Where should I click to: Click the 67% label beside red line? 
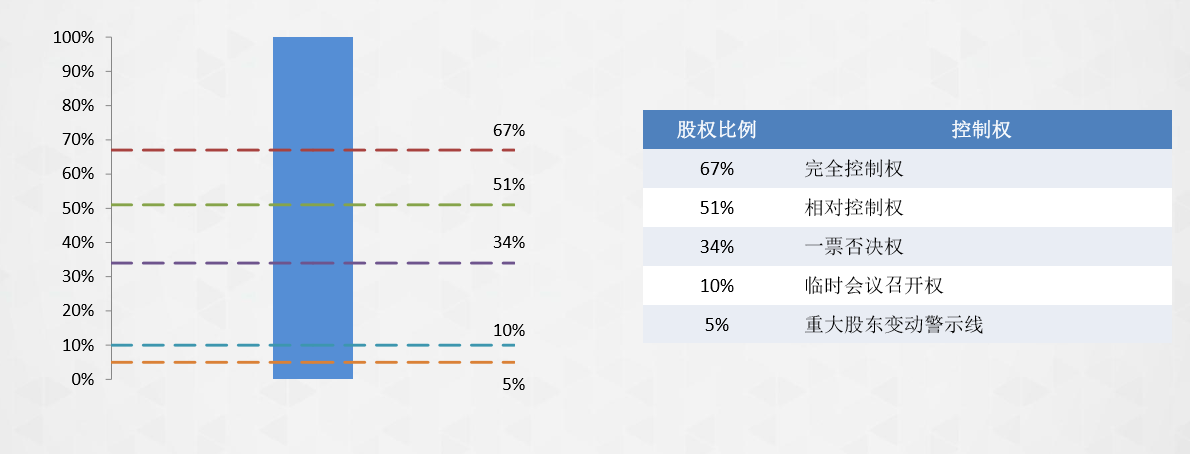click(508, 131)
